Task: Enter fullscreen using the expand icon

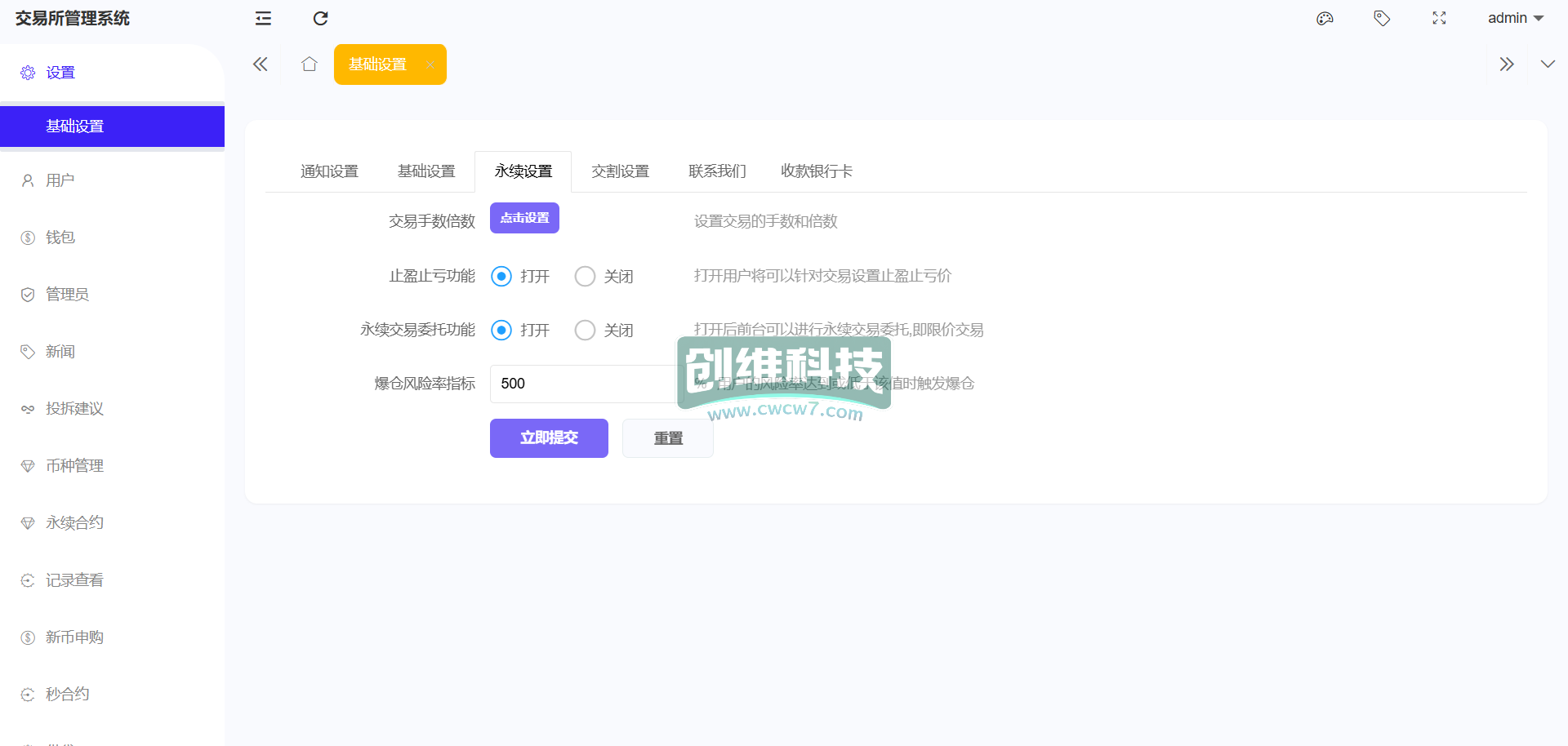Action: point(1439,18)
